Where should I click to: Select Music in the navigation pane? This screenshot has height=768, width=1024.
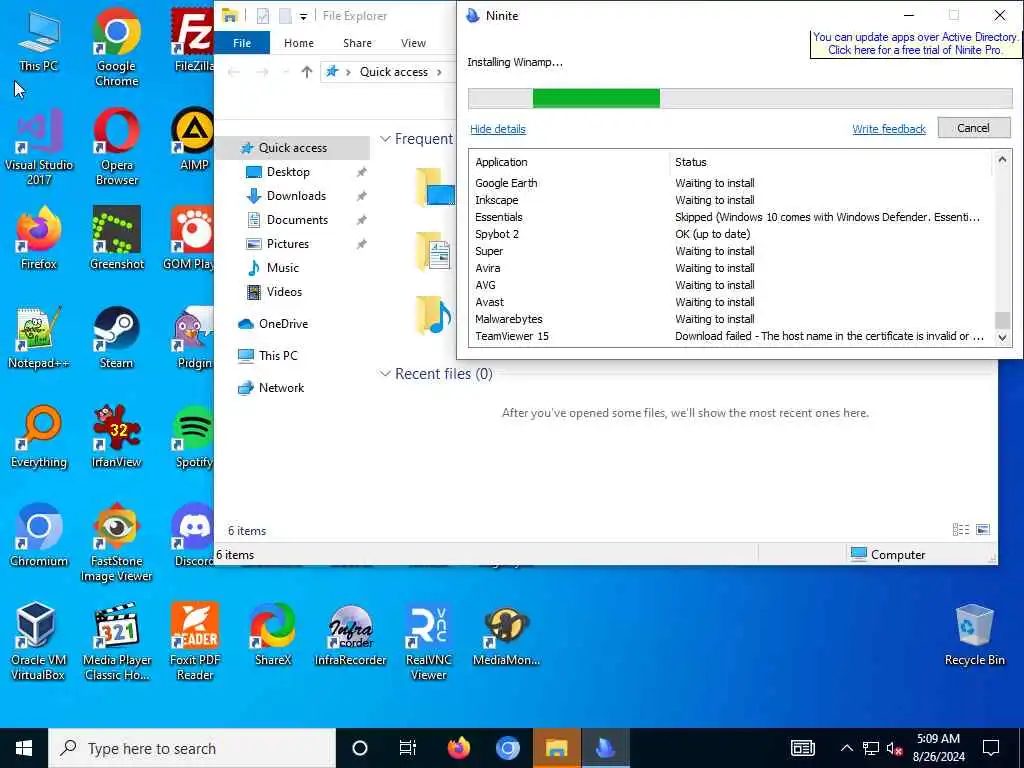(282, 268)
